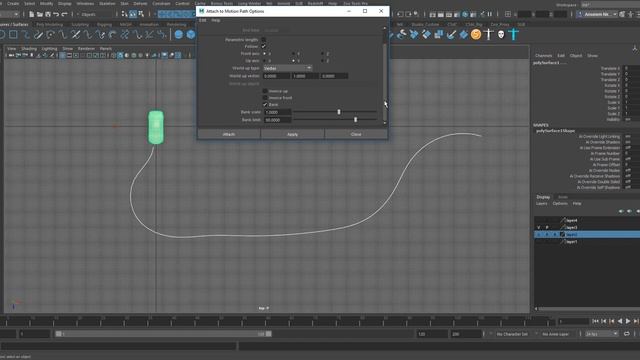Open the World up type dropdown
Image resolution: width=640 pixels, height=360 pixels.
pos(287,68)
